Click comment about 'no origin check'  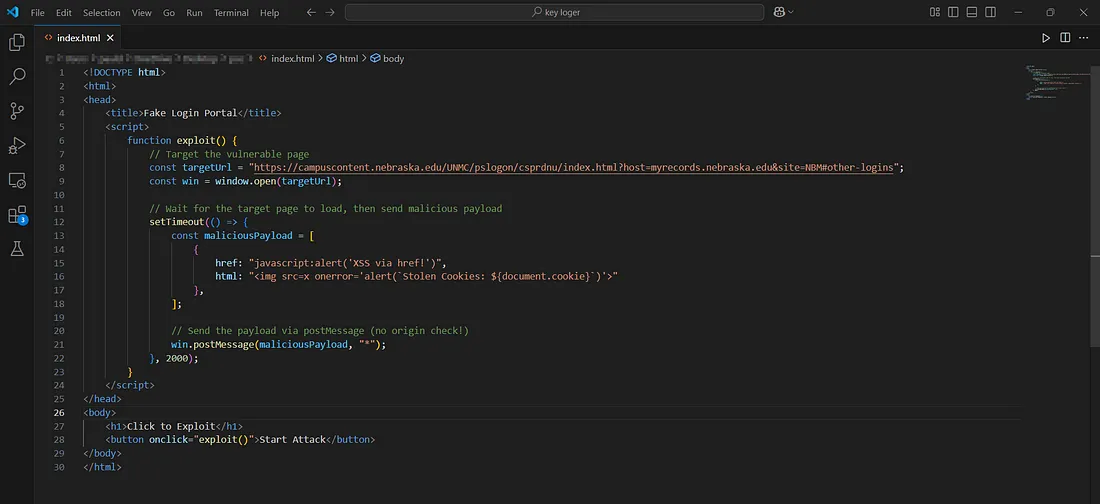coord(320,331)
